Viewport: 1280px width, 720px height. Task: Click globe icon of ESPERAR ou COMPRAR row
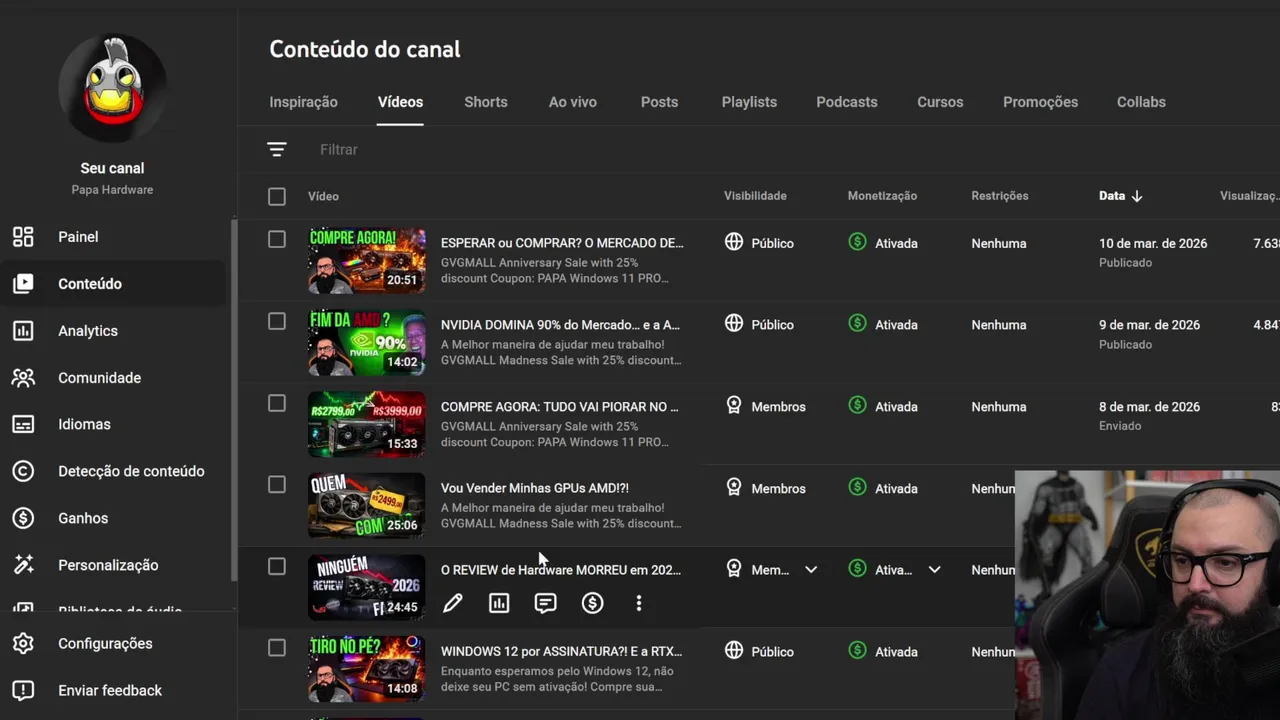pyautogui.click(x=734, y=242)
